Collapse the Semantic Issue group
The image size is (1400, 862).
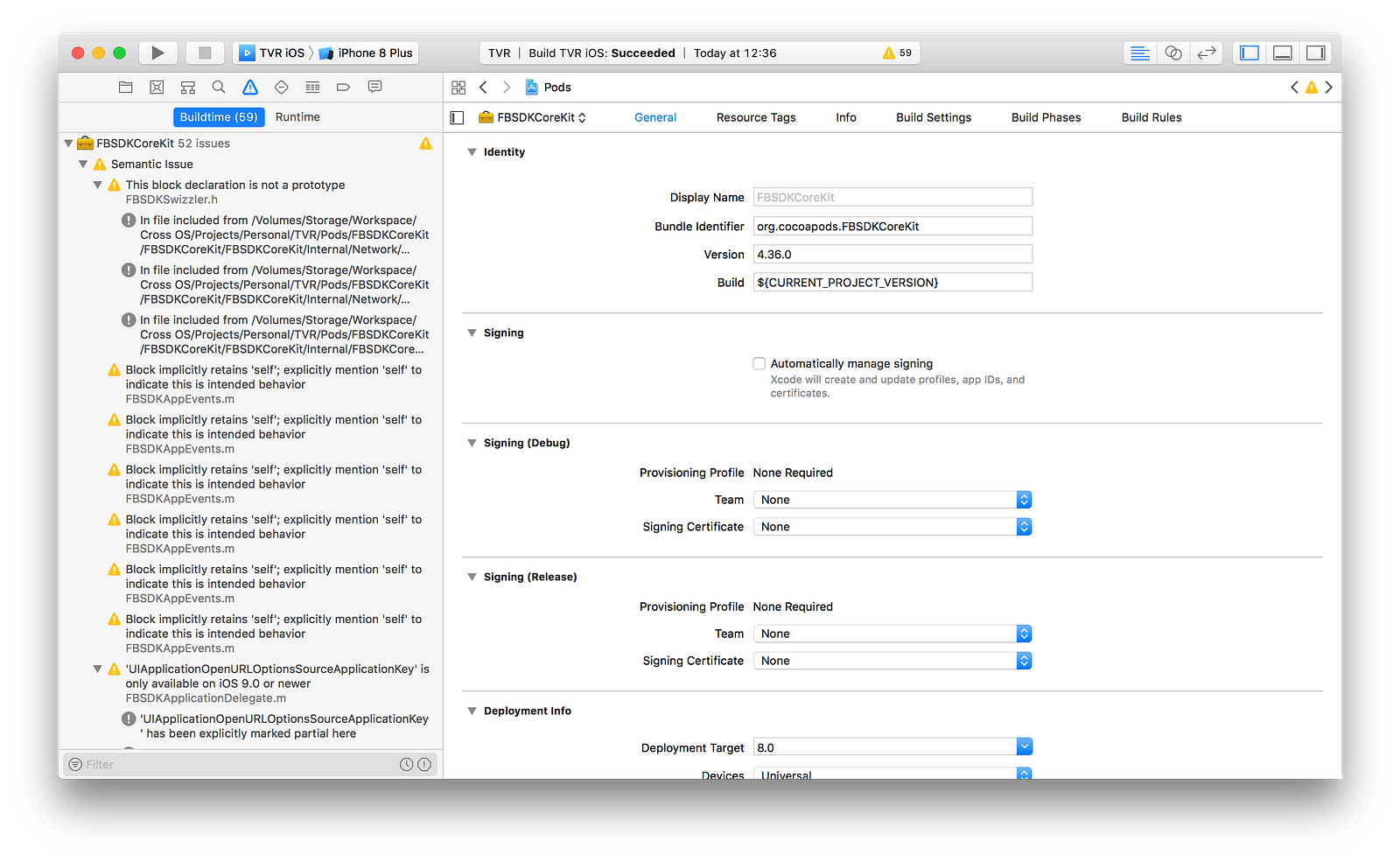coord(83,164)
